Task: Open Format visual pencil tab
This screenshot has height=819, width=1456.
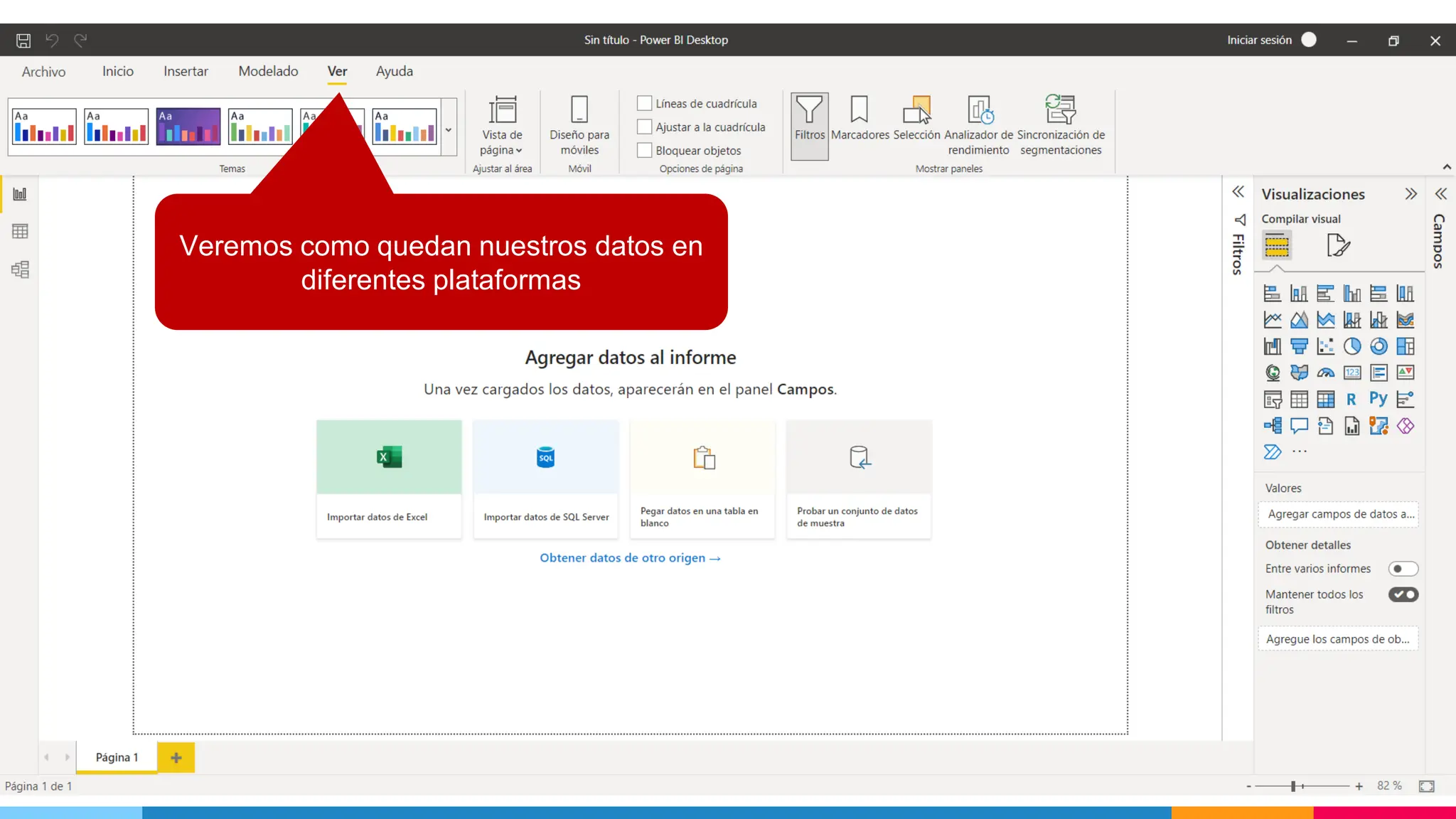Action: pyautogui.click(x=1338, y=245)
